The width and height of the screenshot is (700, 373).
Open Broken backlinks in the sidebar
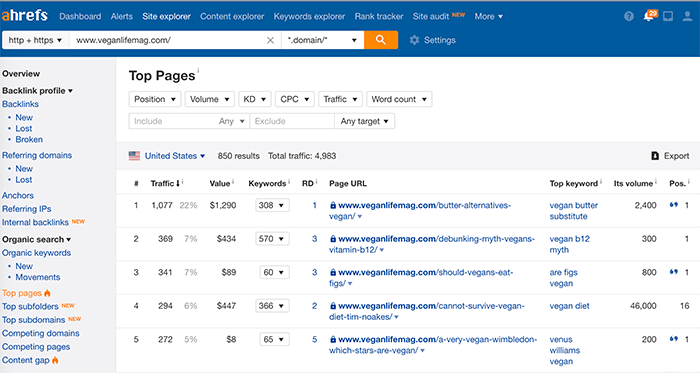(x=29, y=140)
